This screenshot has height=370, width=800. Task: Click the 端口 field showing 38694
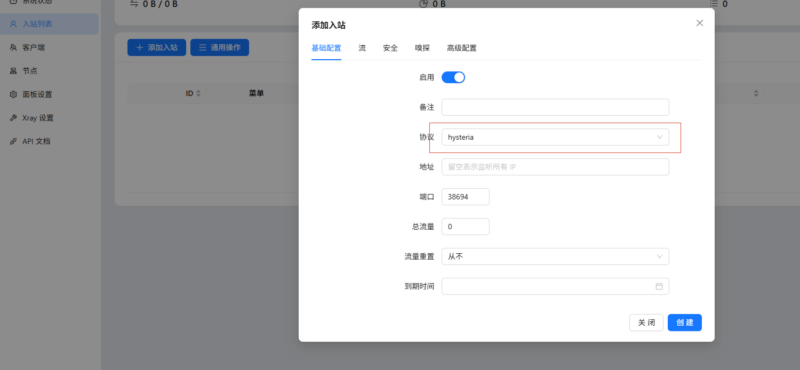click(x=465, y=196)
